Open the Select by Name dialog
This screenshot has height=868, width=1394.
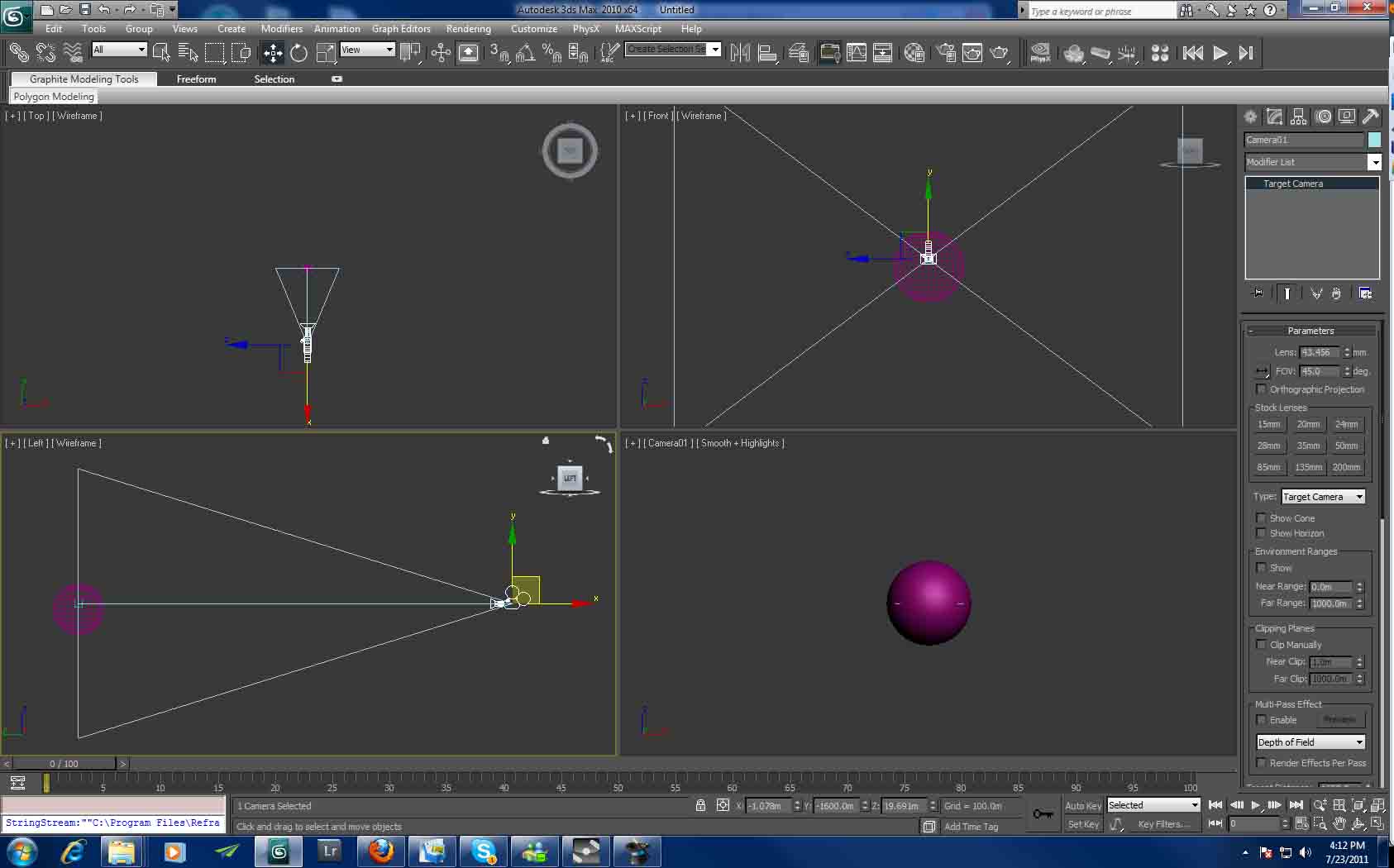coord(188,53)
